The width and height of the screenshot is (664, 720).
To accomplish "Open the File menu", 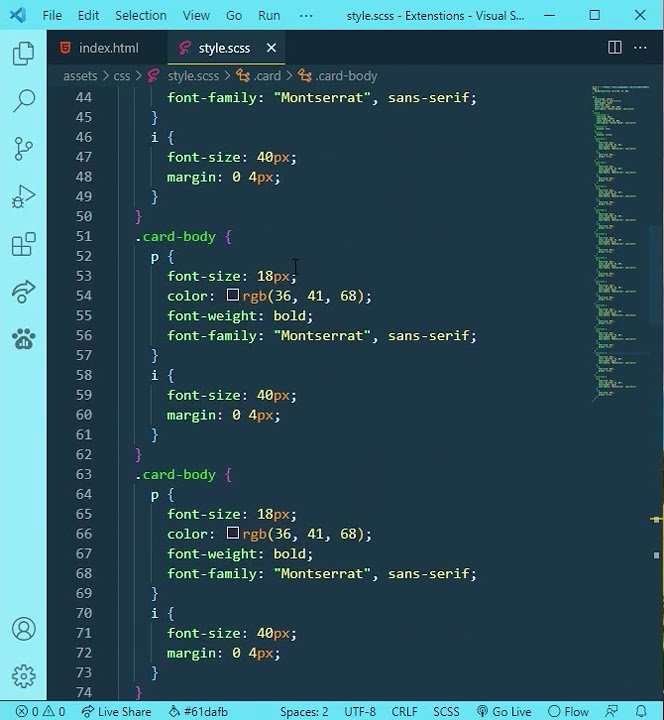I will (52, 16).
